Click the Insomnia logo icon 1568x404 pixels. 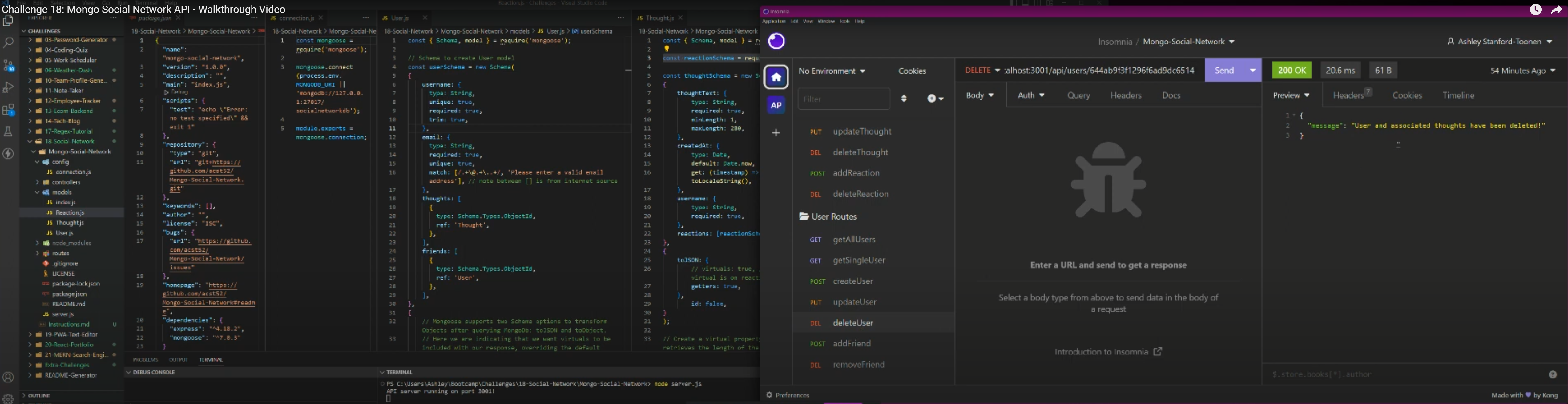(776, 41)
